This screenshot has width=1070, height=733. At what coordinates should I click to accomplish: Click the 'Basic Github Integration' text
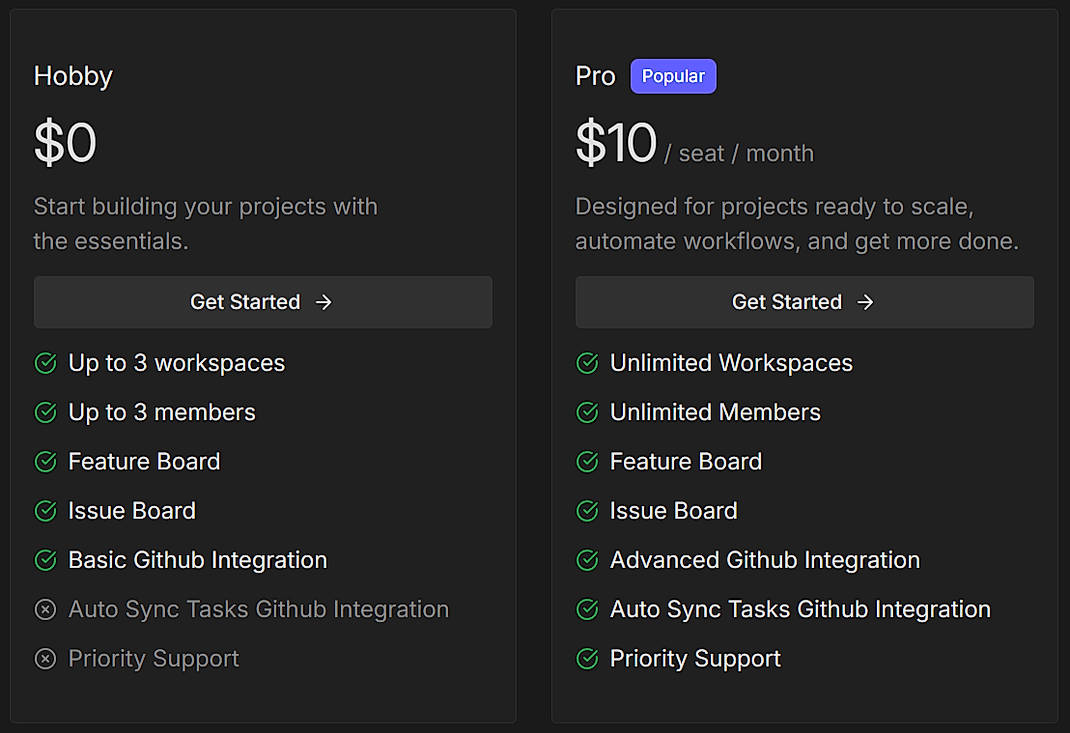[x=198, y=560]
